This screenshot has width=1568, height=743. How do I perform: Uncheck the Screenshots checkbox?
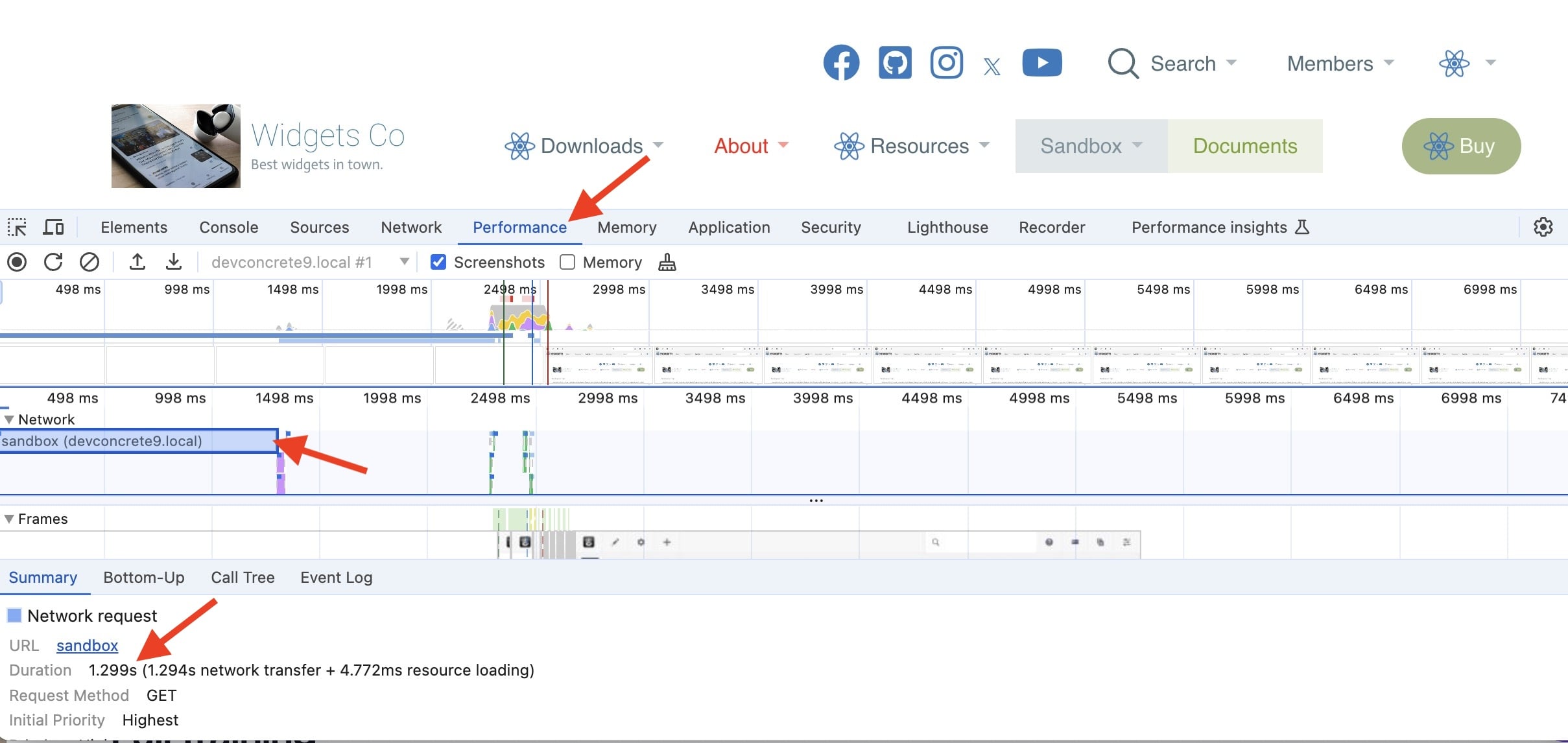tap(438, 262)
